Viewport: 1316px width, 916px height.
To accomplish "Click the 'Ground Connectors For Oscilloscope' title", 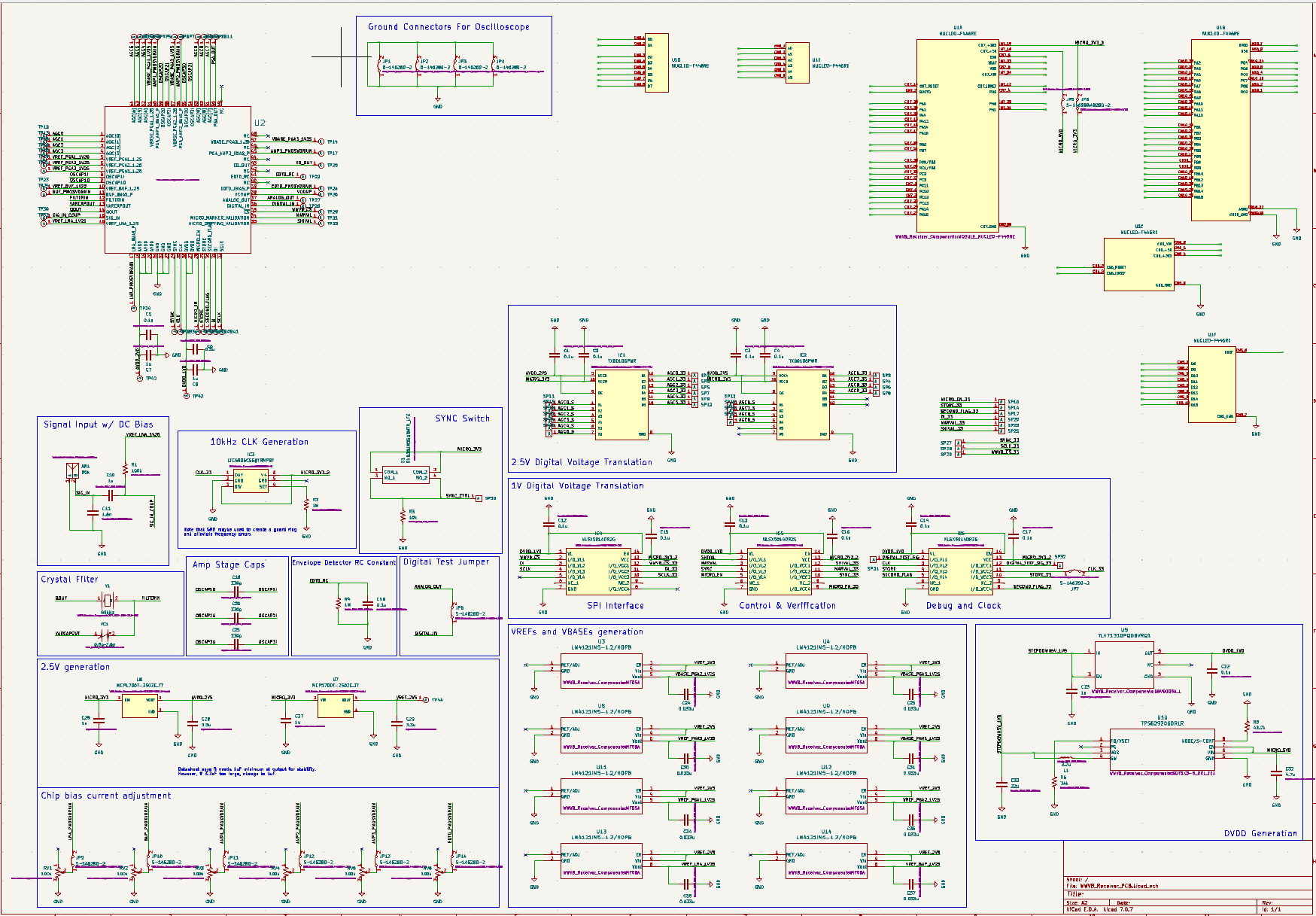I will tap(448, 27).
